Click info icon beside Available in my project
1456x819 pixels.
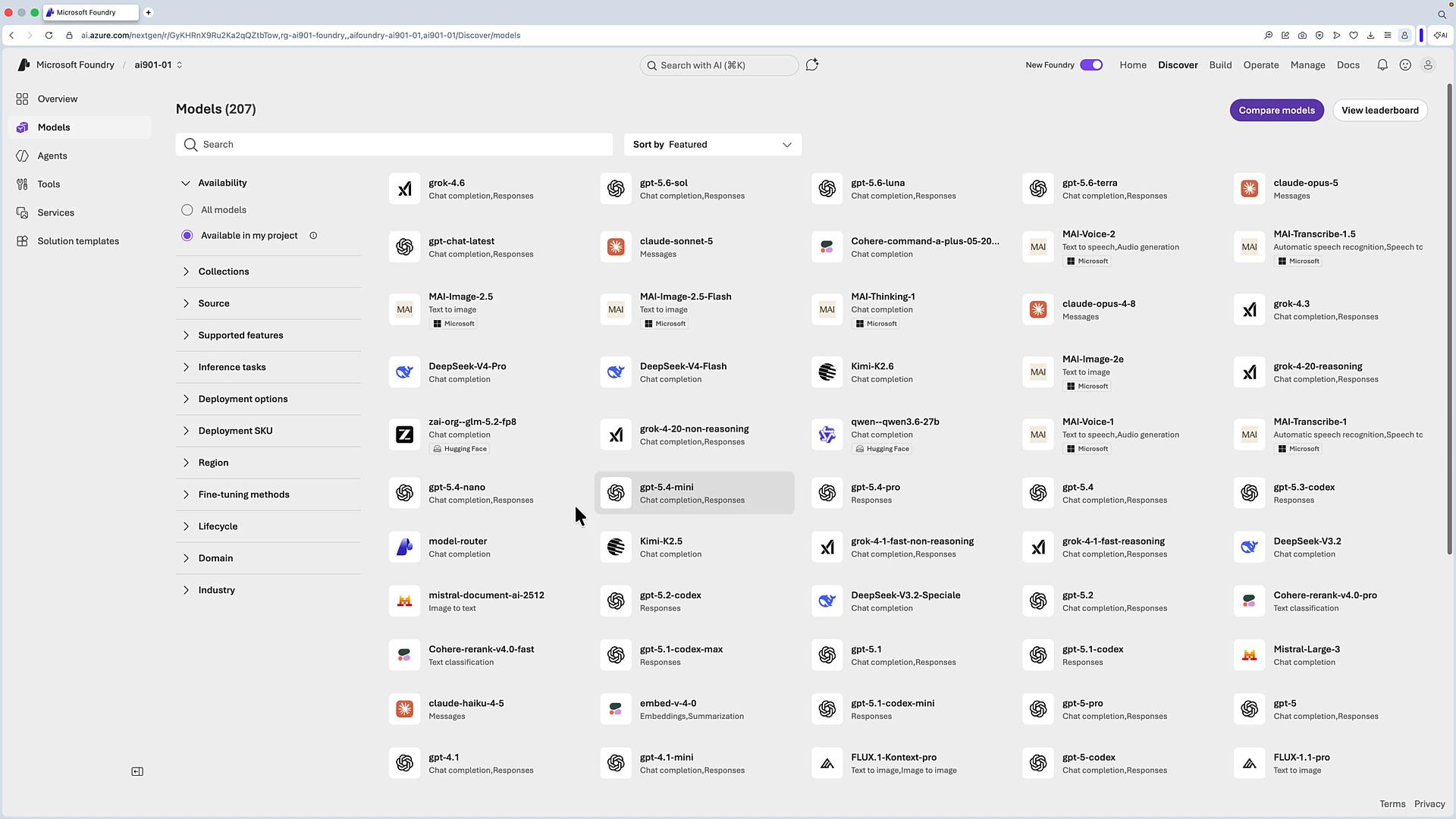click(313, 236)
